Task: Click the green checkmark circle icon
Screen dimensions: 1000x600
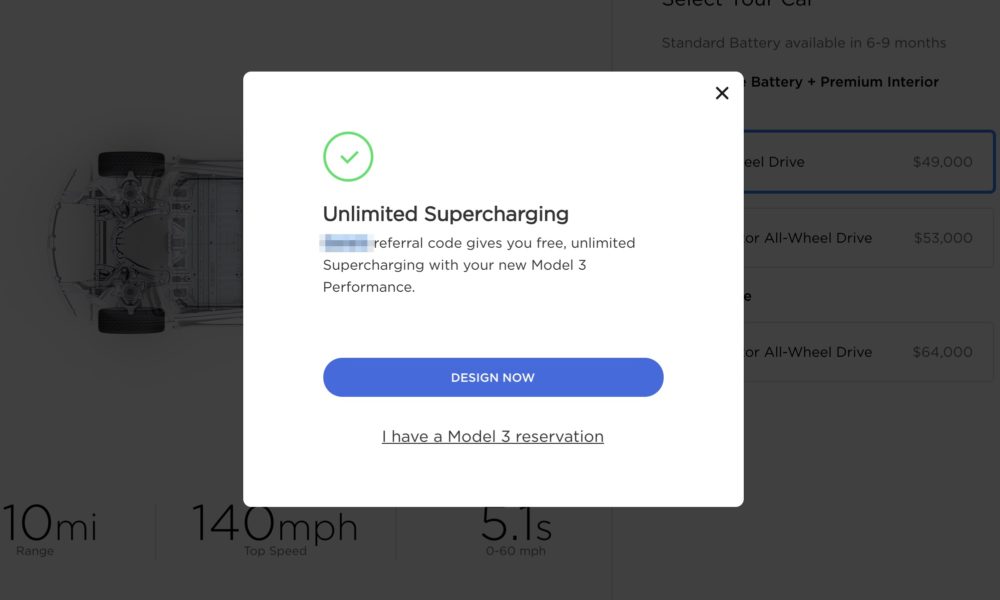Action: tap(348, 156)
